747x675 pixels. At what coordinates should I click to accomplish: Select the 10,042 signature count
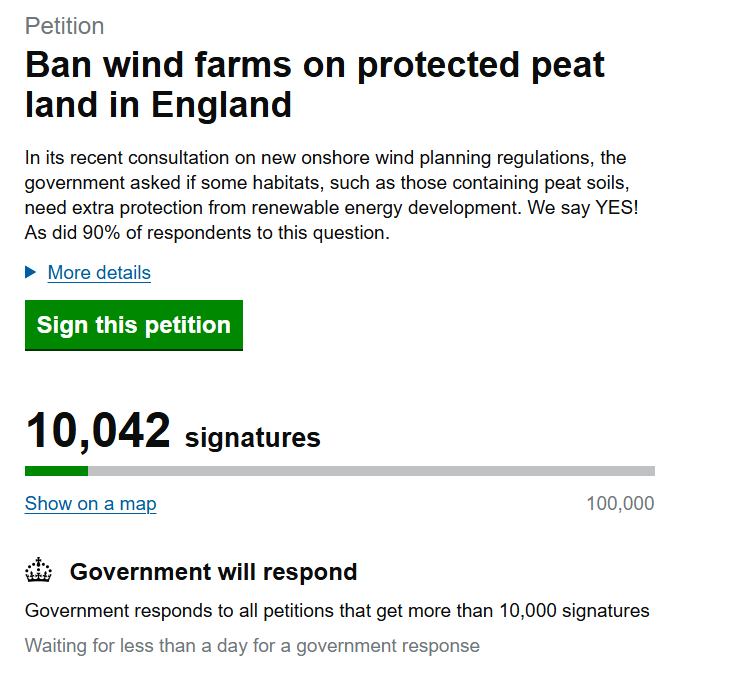[98, 432]
